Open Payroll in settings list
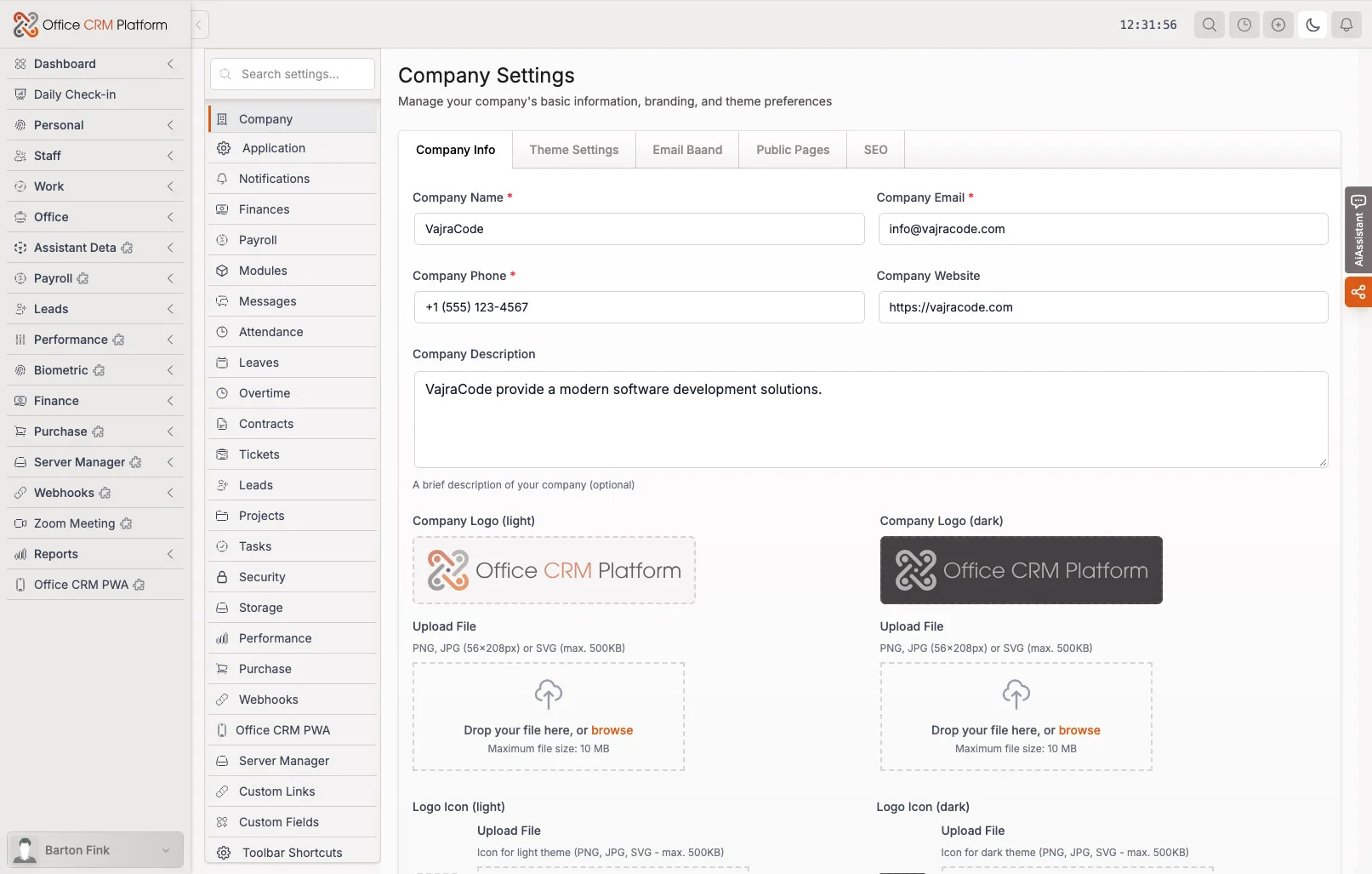1372x874 pixels. tap(293, 240)
